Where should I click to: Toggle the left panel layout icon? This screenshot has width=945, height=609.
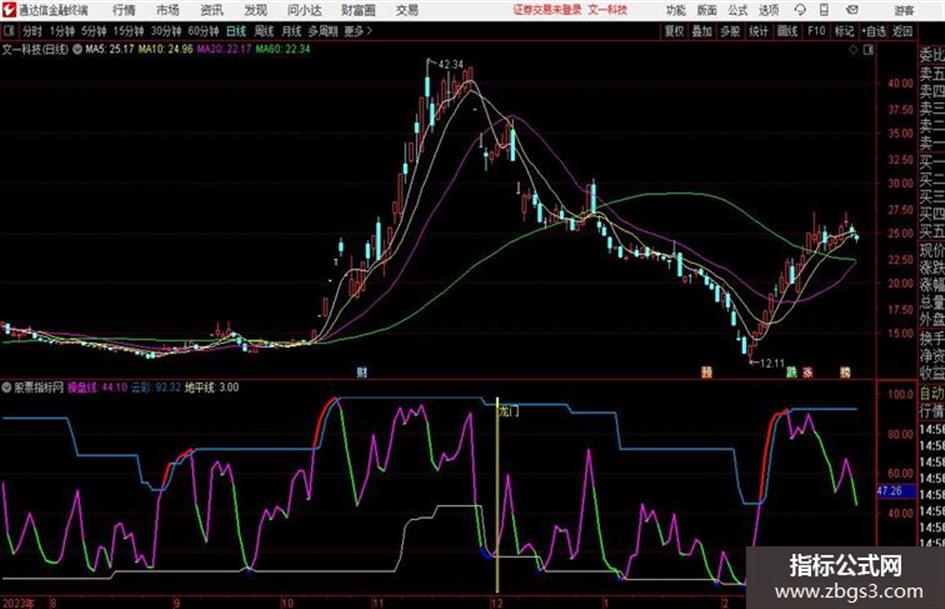coord(8,31)
